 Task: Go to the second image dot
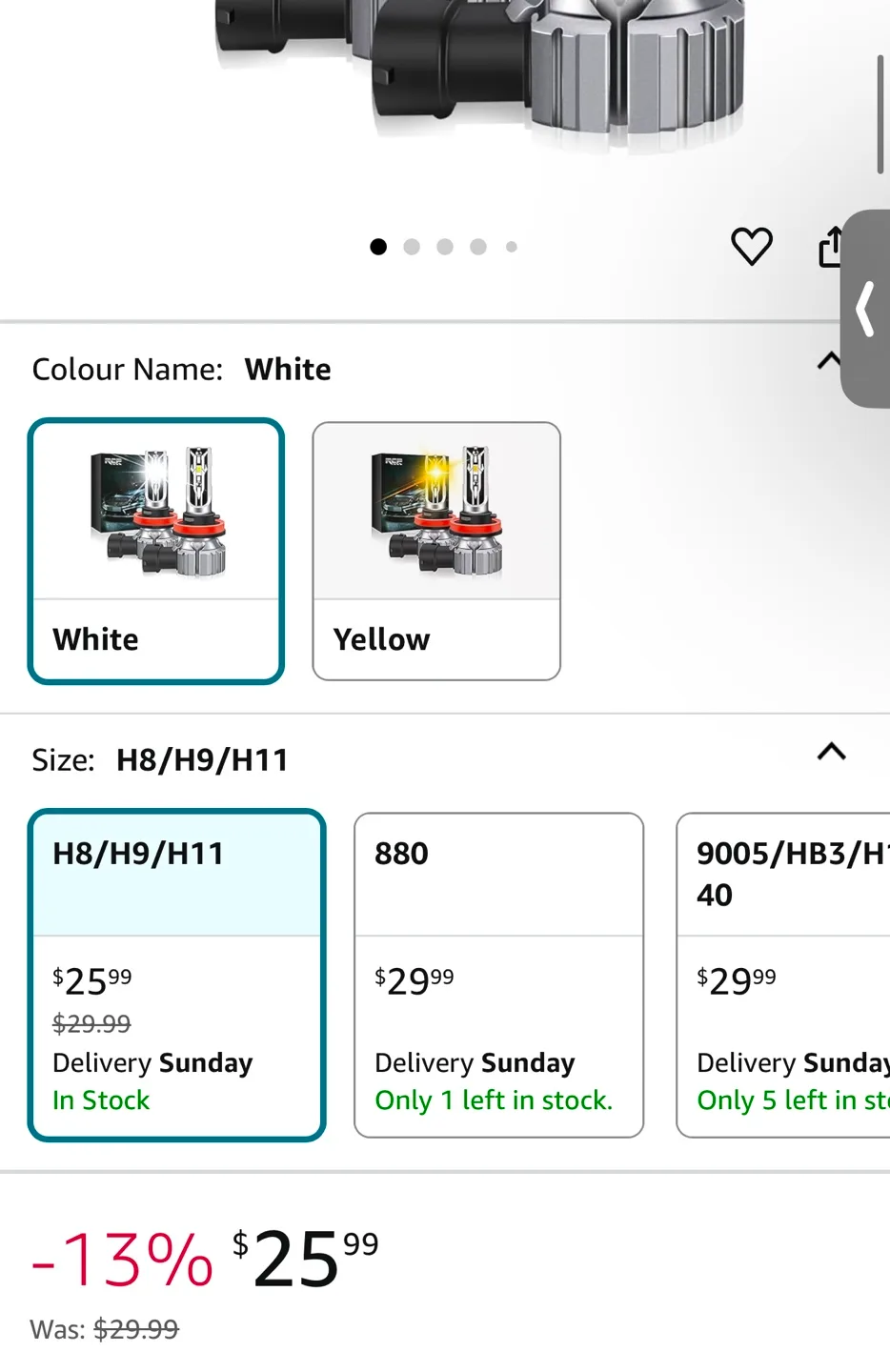point(412,247)
